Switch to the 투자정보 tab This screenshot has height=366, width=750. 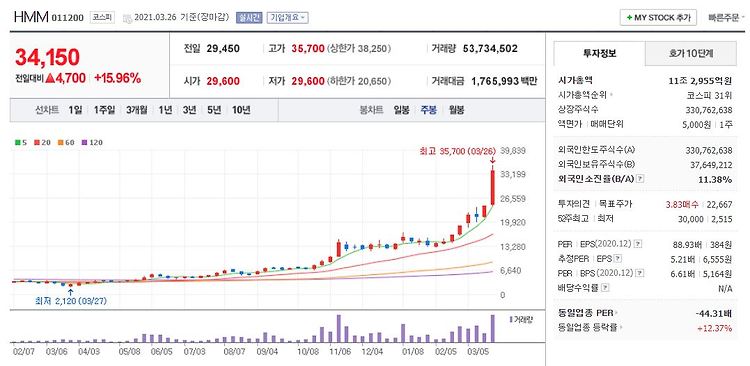[599, 54]
